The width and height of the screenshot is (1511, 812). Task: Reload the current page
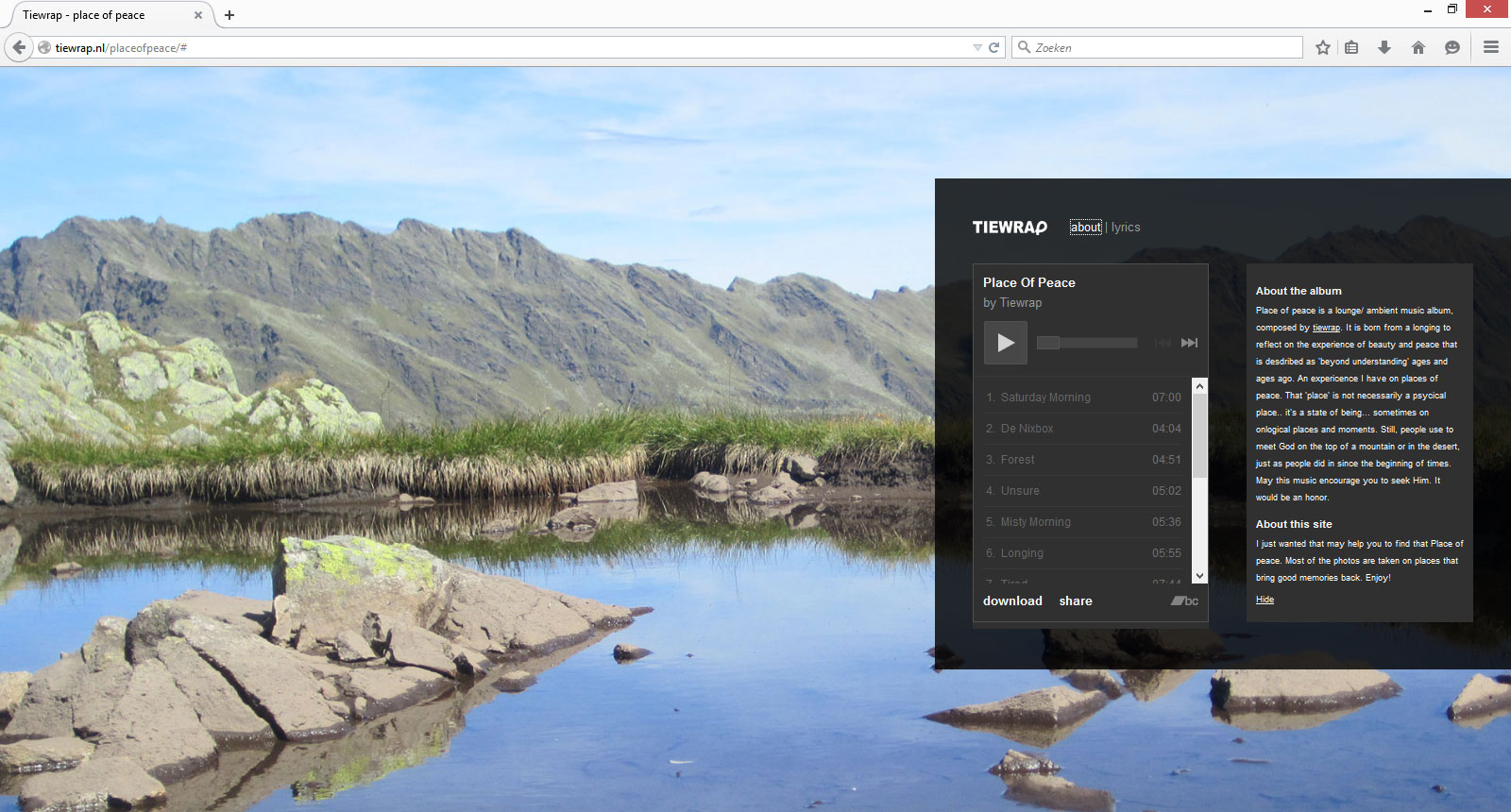click(x=993, y=47)
